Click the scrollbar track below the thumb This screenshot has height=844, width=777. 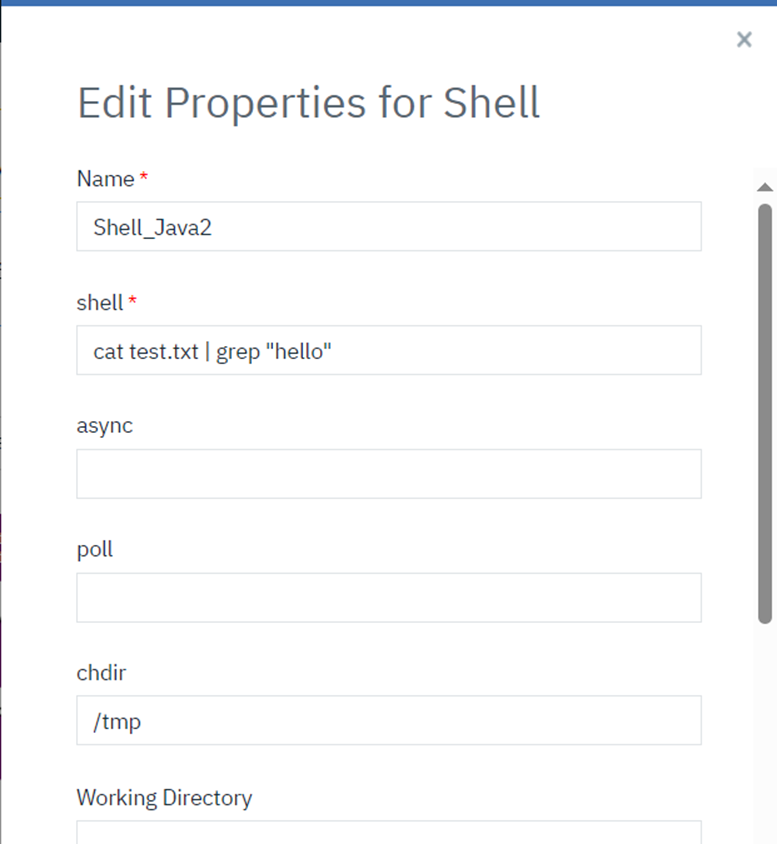[764, 700]
